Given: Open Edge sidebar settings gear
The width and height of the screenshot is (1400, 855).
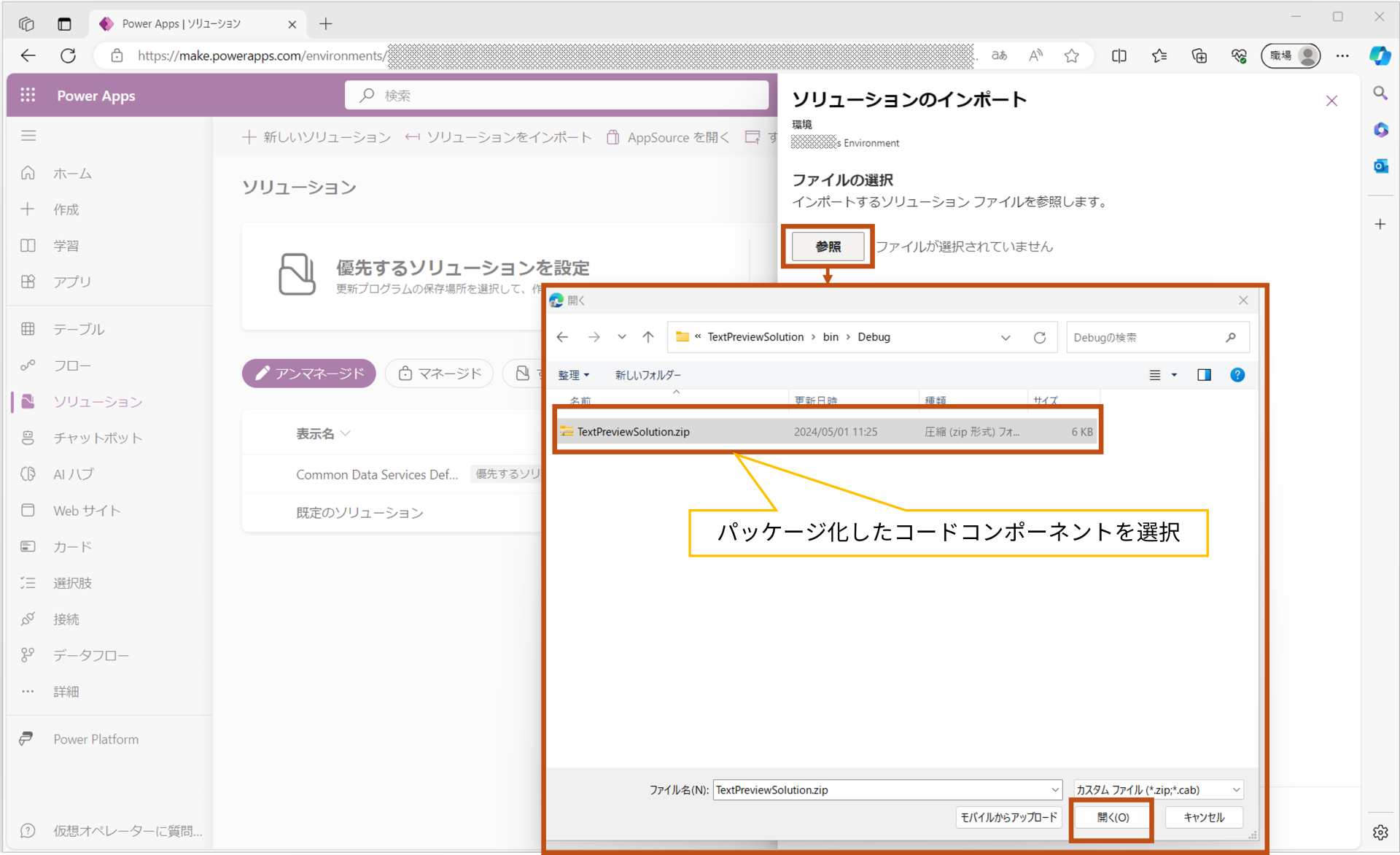Looking at the screenshot, I should tap(1380, 832).
